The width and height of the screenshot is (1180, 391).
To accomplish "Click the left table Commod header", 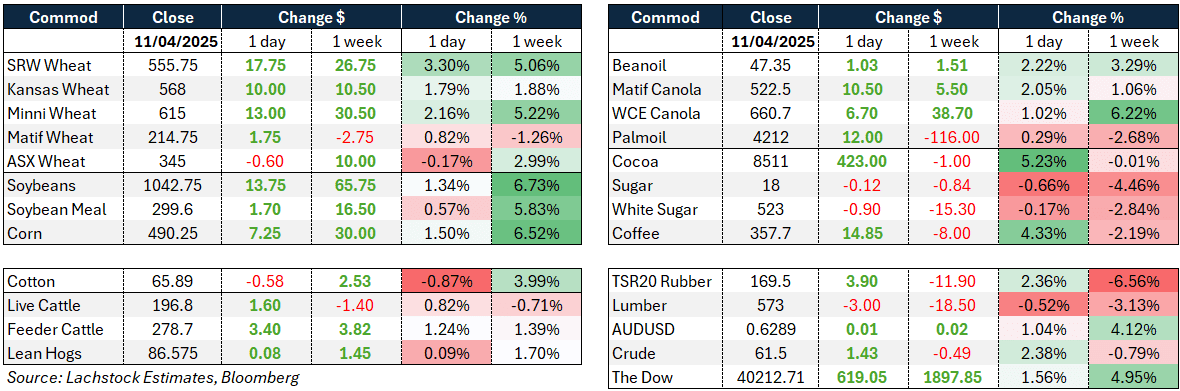I will tap(65, 17).
